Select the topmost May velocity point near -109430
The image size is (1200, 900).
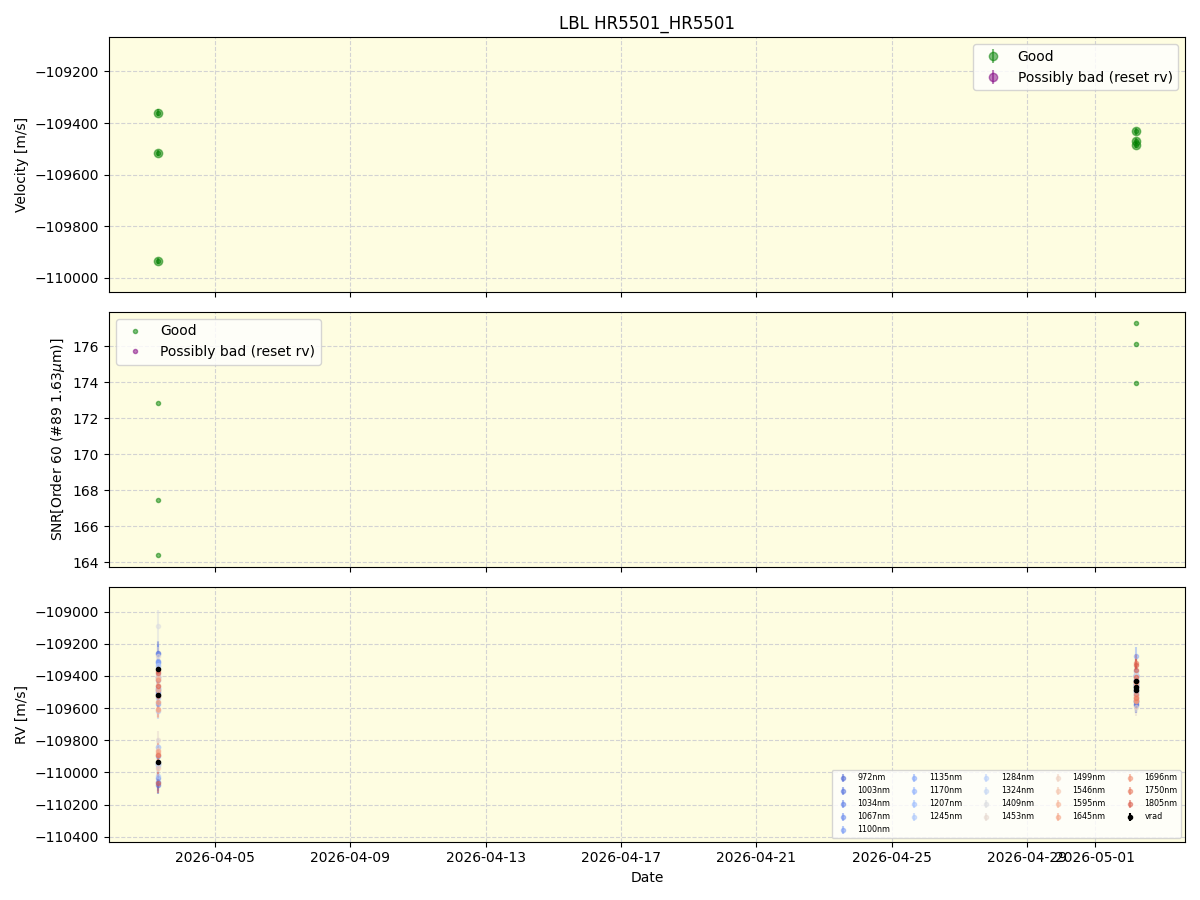1136,131
